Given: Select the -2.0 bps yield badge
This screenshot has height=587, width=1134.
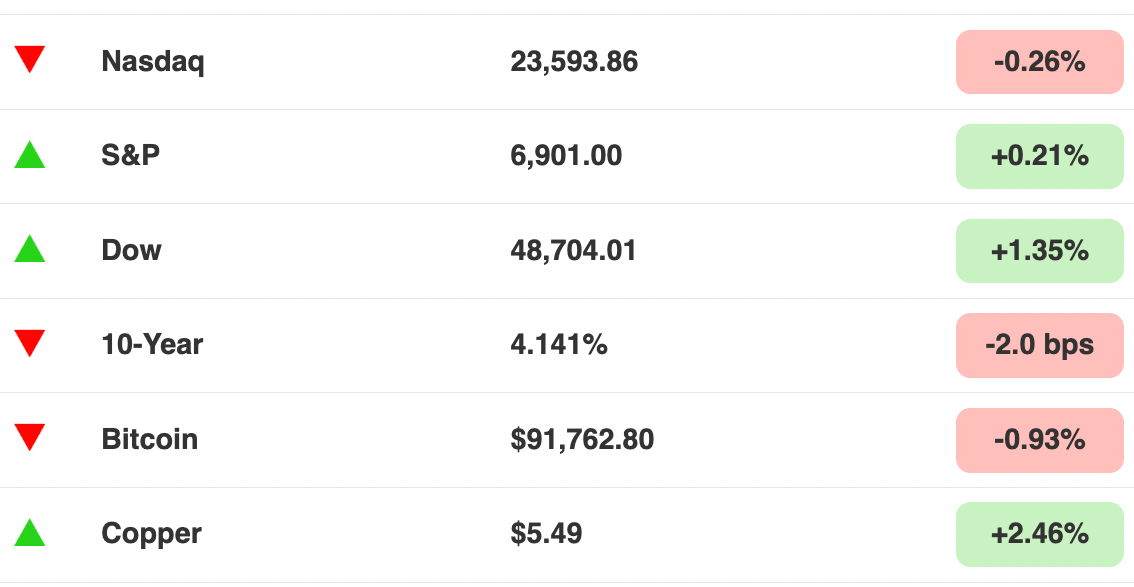Looking at the screenshot, I should [1039, 346].
